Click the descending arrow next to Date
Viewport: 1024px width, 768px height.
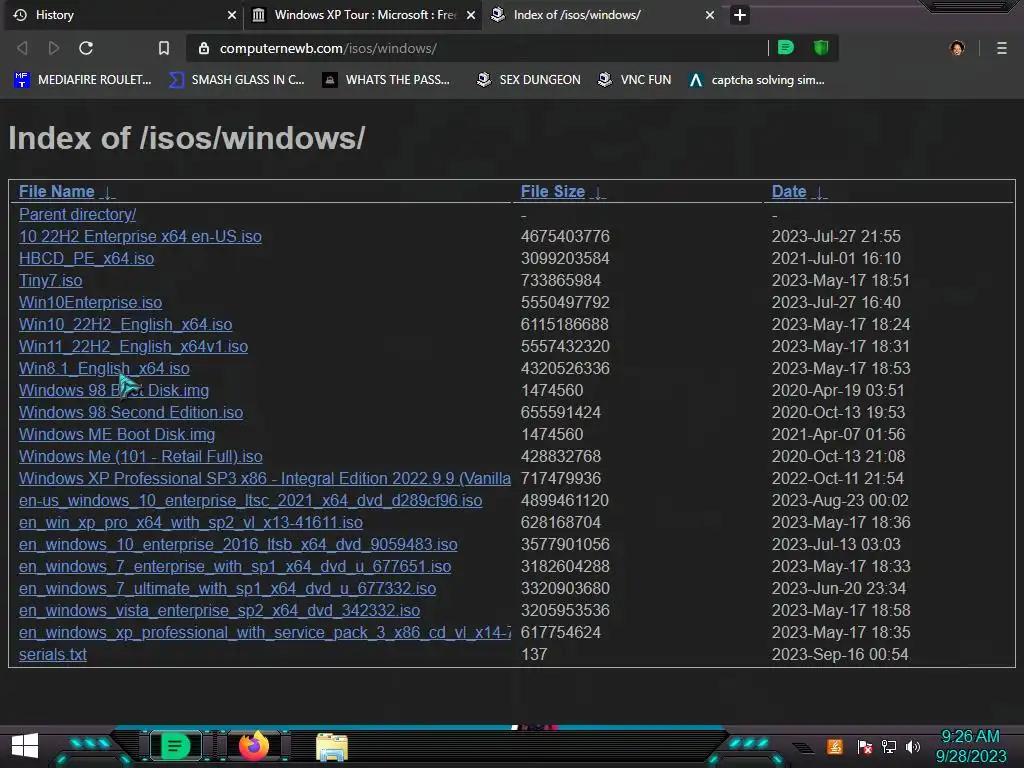820,193
